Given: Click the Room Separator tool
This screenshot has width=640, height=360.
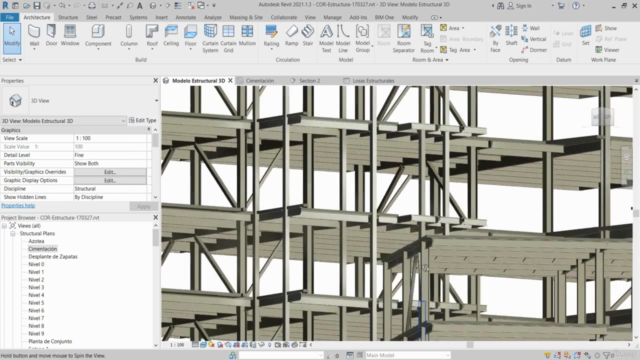Looking at the screenshot, I should 404,38.
